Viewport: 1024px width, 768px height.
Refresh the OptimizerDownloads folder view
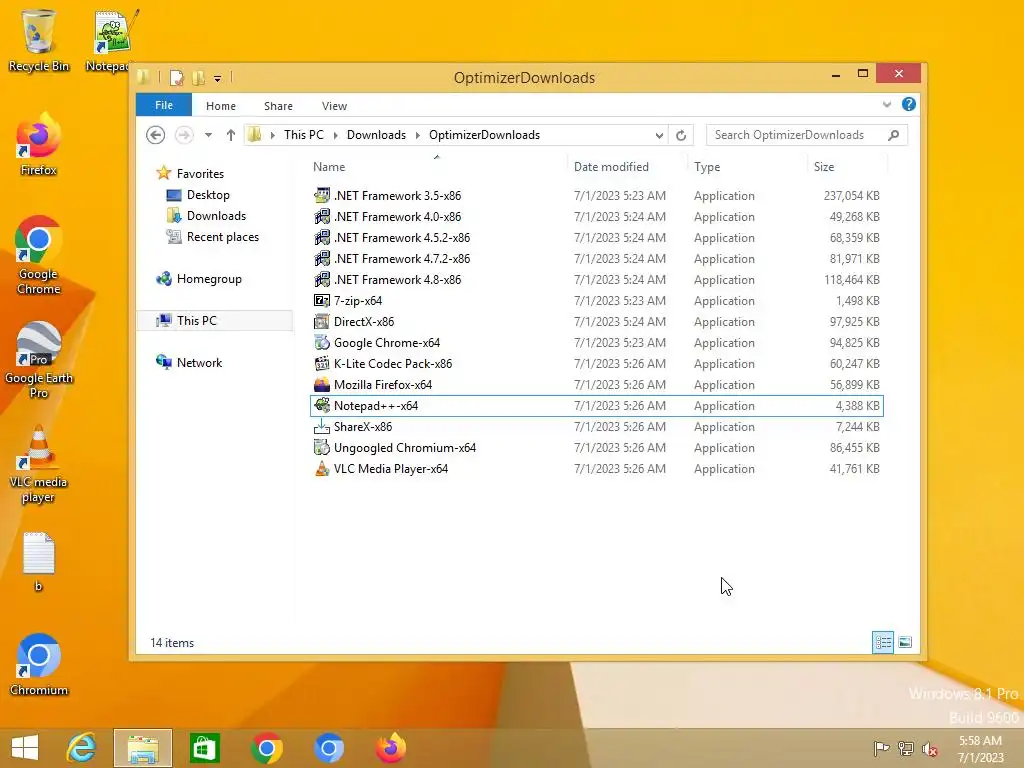coord(681,135)
